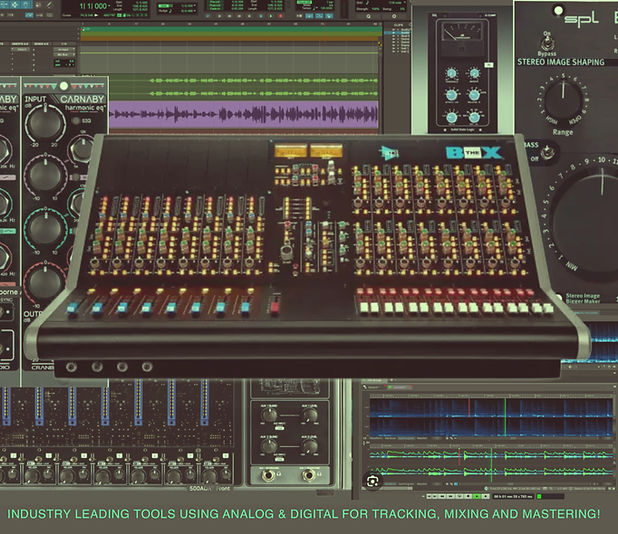Click the AUX 1 LEVEL knob
The width and height of the screenshot is (618, 534).
(x=309, y=415)
